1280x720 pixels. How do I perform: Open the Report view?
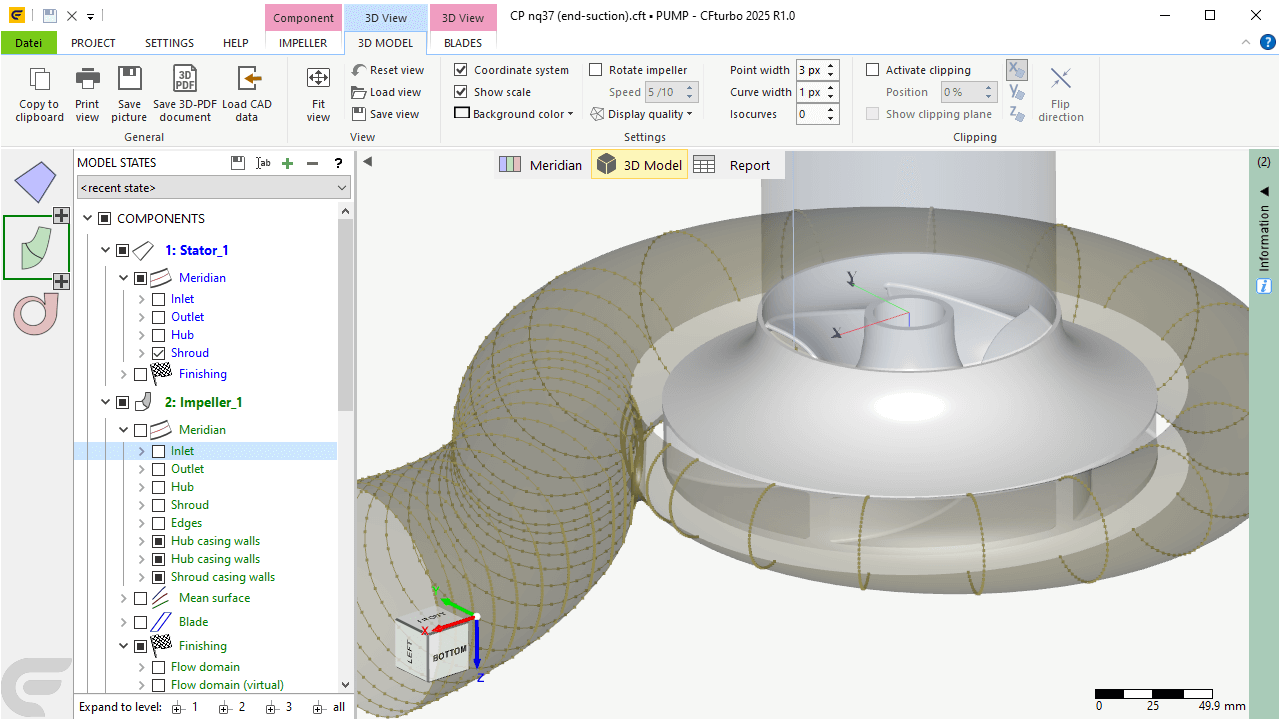coord(732,165)
